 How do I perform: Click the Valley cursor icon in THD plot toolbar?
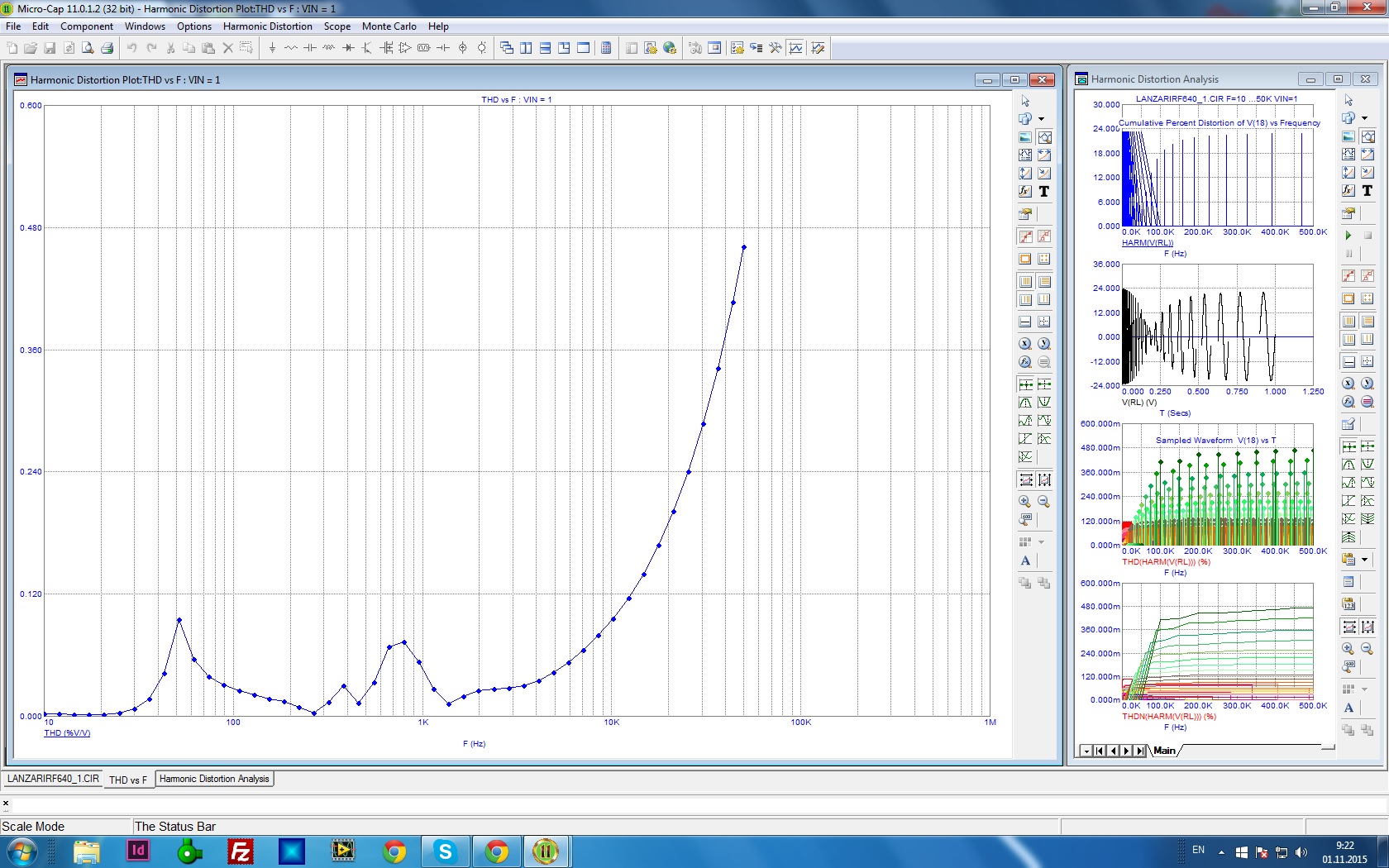coord(1044,403)
